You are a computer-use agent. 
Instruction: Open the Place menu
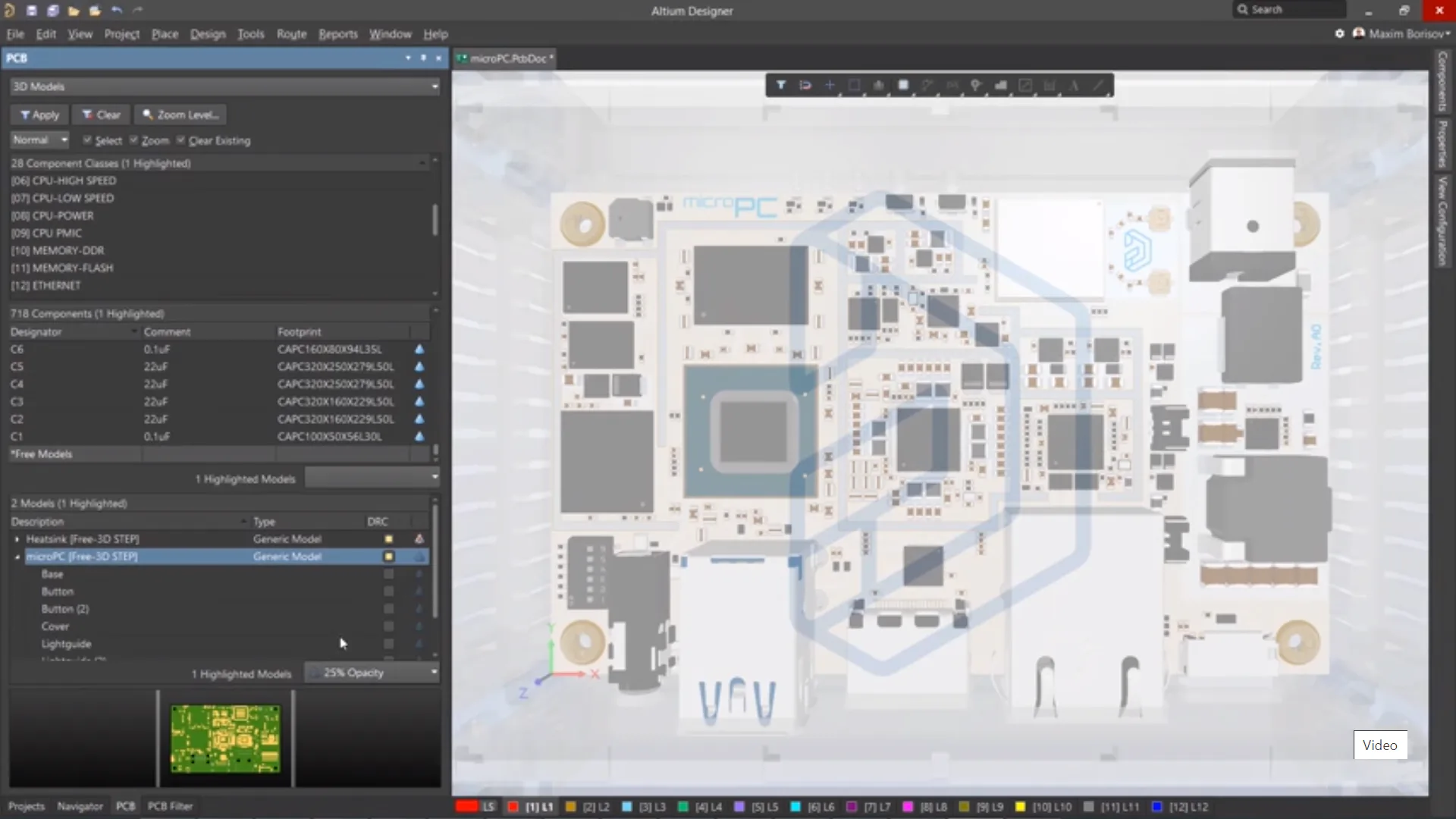click(x=165, y=34)
